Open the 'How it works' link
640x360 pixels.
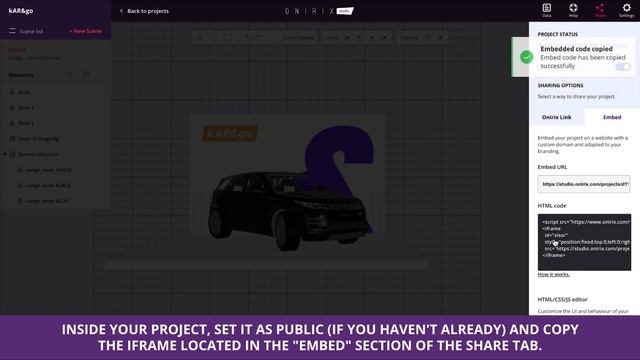click(553, 274)
